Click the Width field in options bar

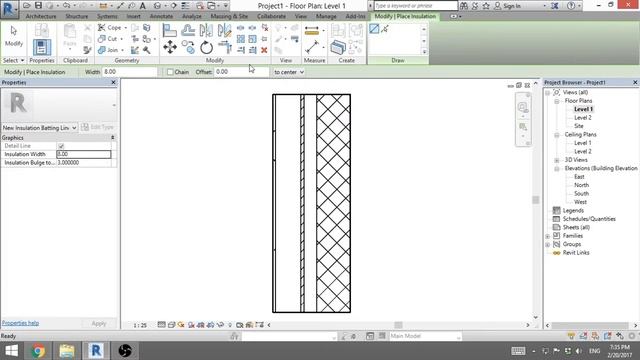[129, 72]
